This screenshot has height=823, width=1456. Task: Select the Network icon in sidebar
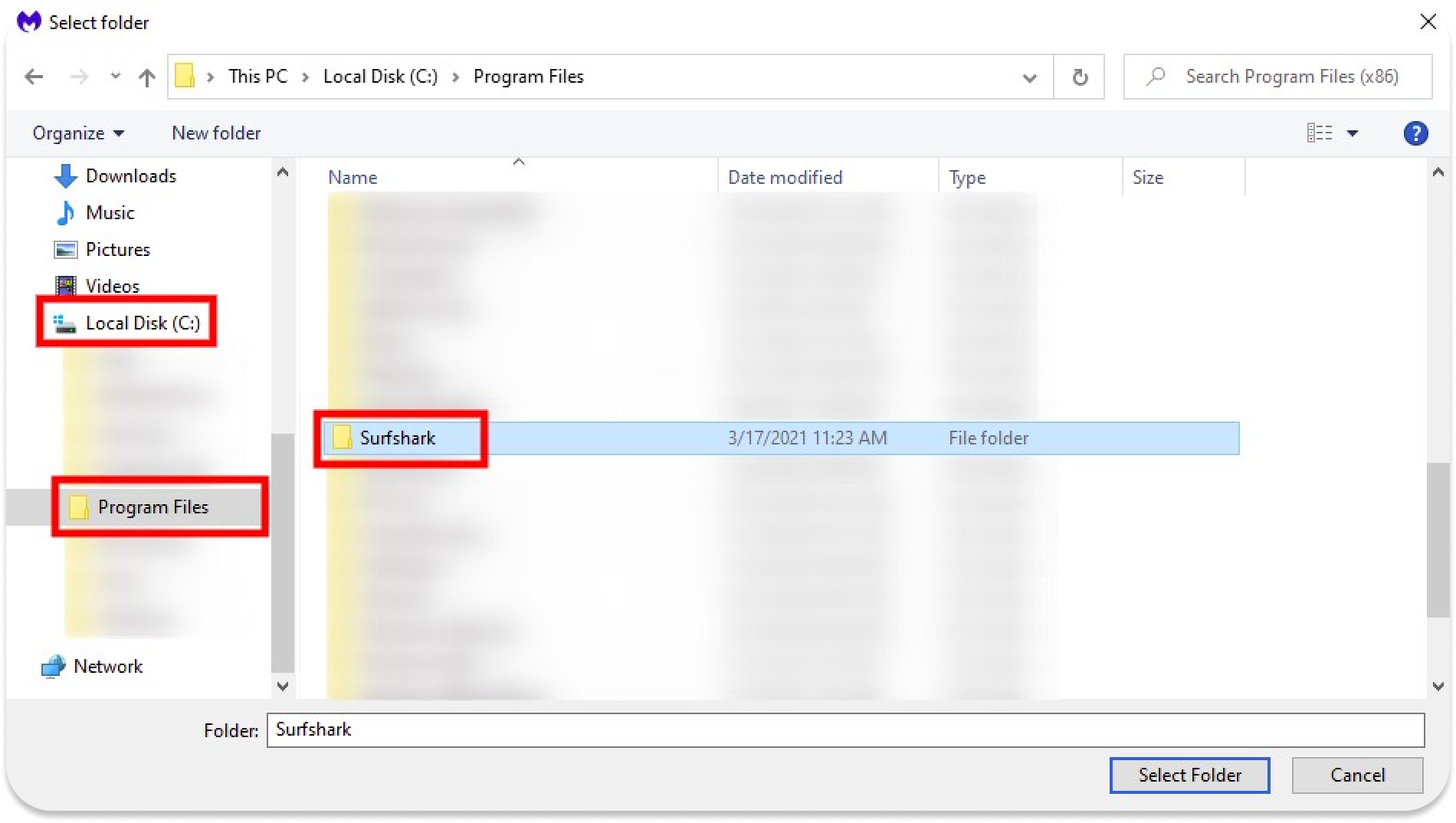54,667
